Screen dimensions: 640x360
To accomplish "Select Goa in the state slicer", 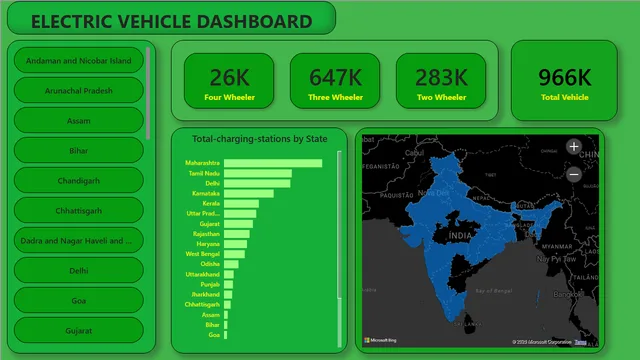I will [79, 300].
